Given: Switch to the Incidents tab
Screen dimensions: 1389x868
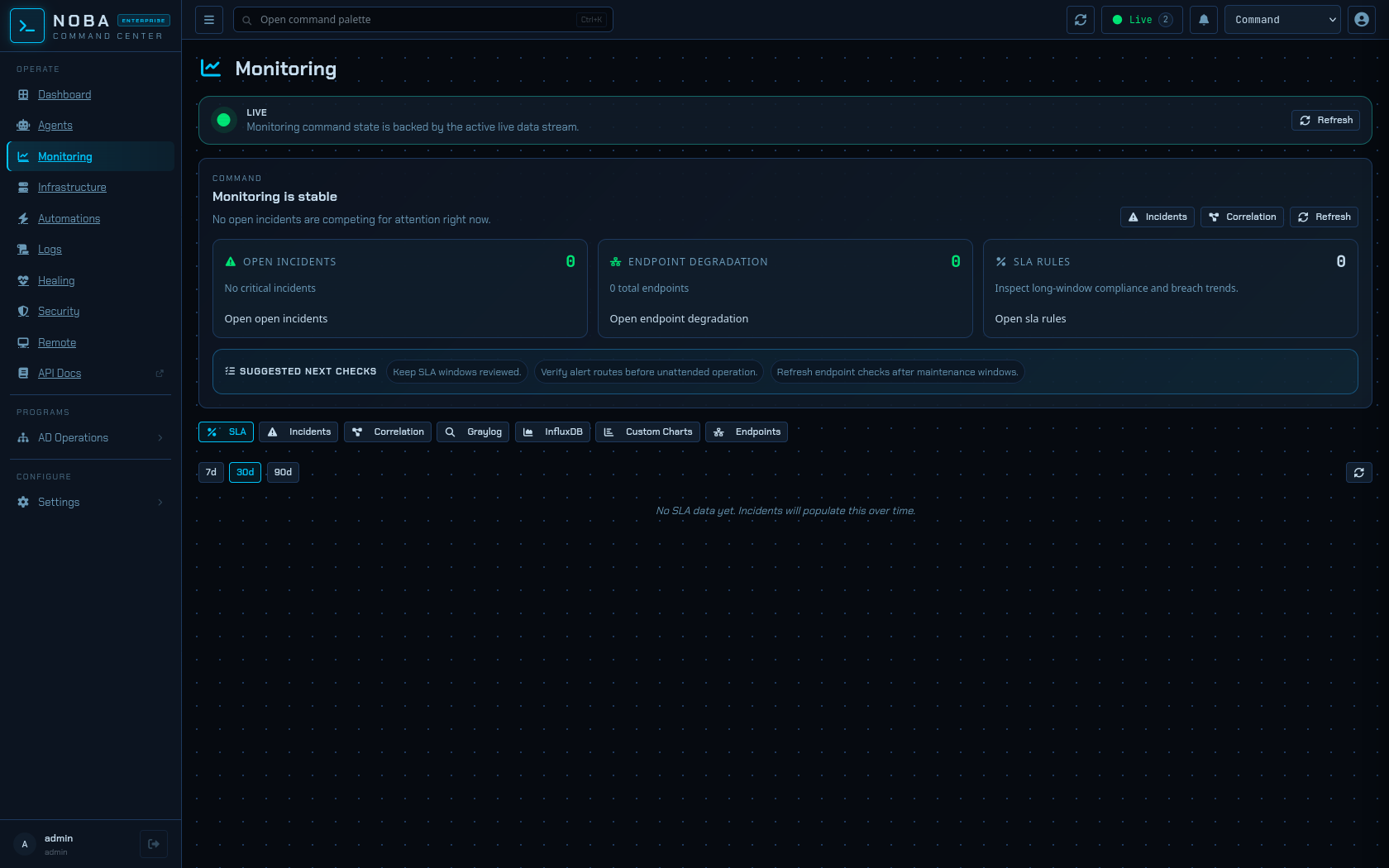Looking at the screenshot, I should (298, 432).
